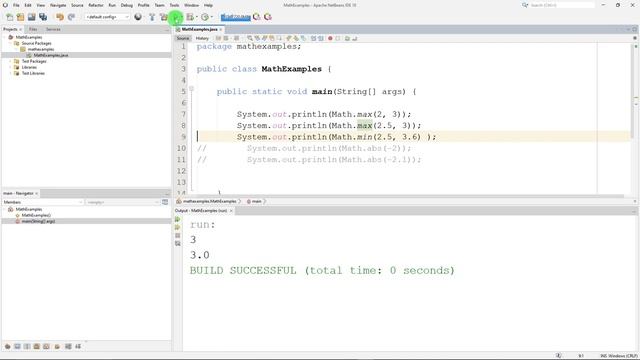Click Re-run green arrow in Output panel
The height and width of the screenshot is (360, 640).
(178, 219)
